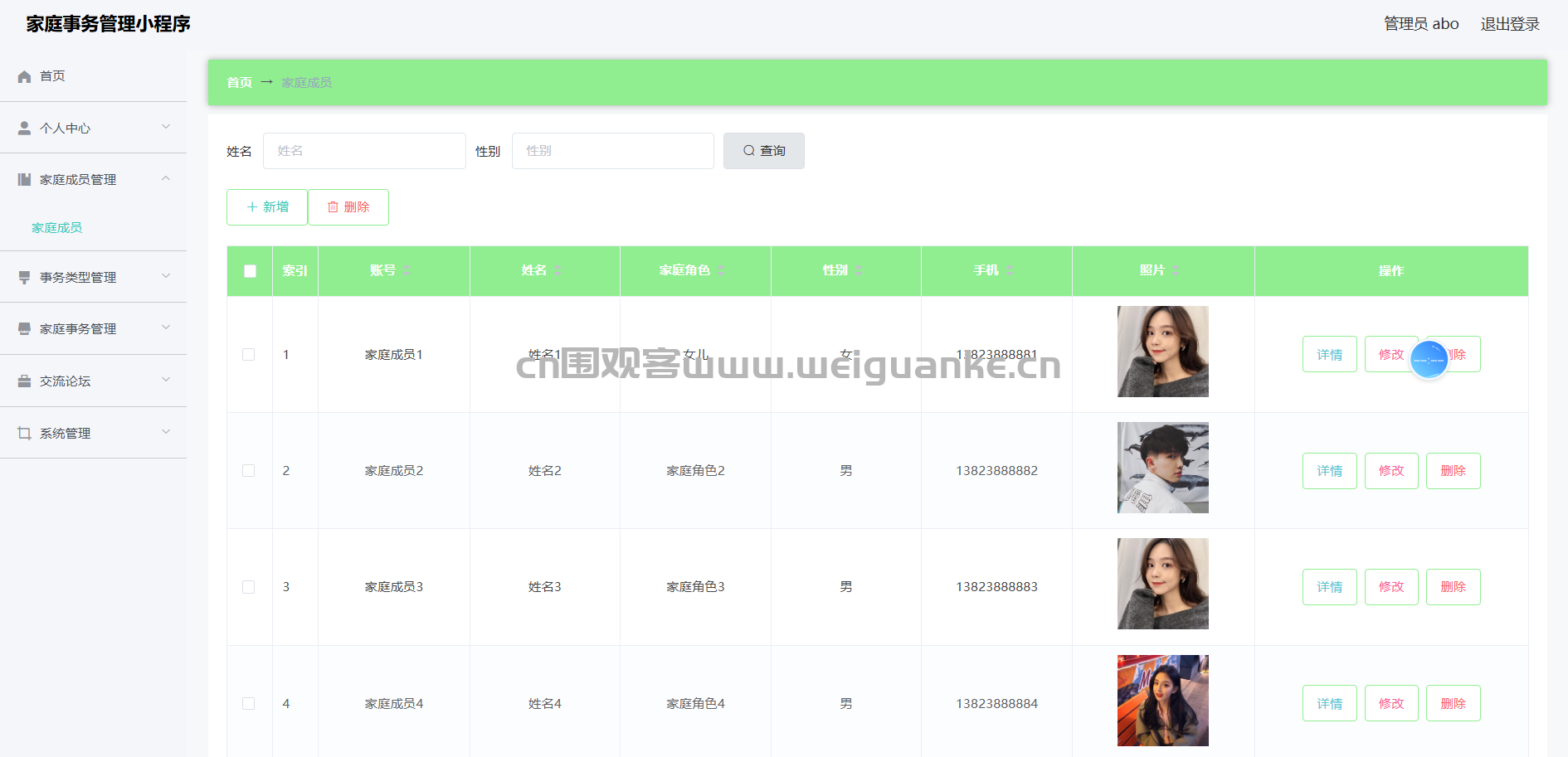This screenshot has width=1568, height=757.
Task: Select 家庭成员 in the sidebar submenu
Action: point(56,227)
